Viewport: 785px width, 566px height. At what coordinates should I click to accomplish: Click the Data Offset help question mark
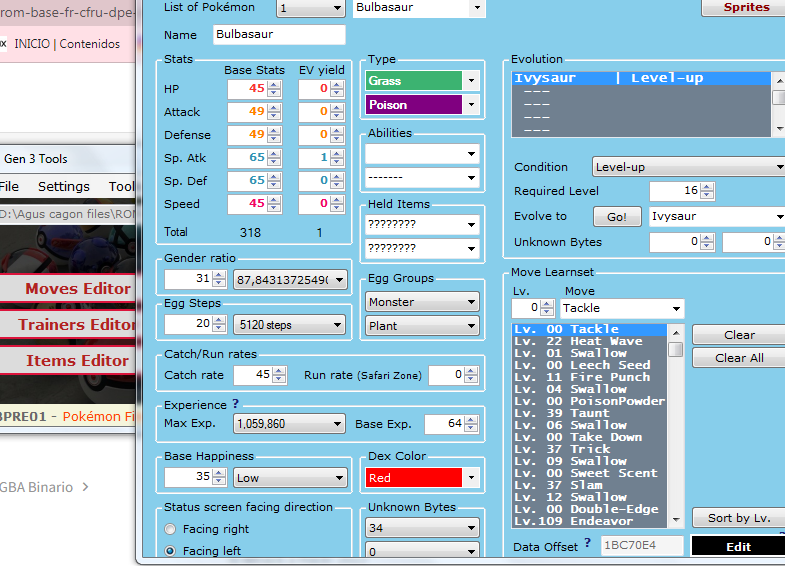click(587, 544)
